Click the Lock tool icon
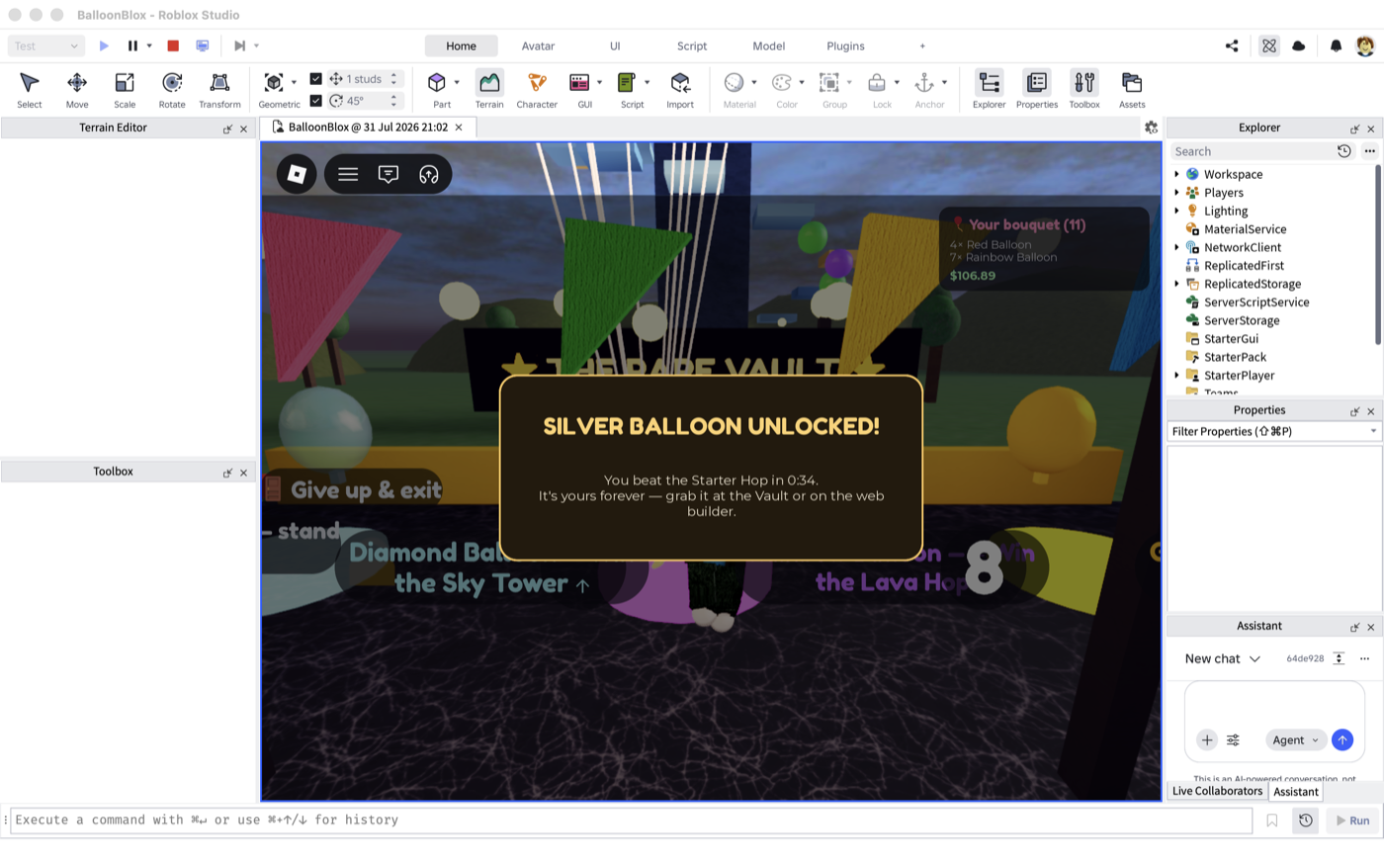The image size is (1384, 868). click(877, 83)
